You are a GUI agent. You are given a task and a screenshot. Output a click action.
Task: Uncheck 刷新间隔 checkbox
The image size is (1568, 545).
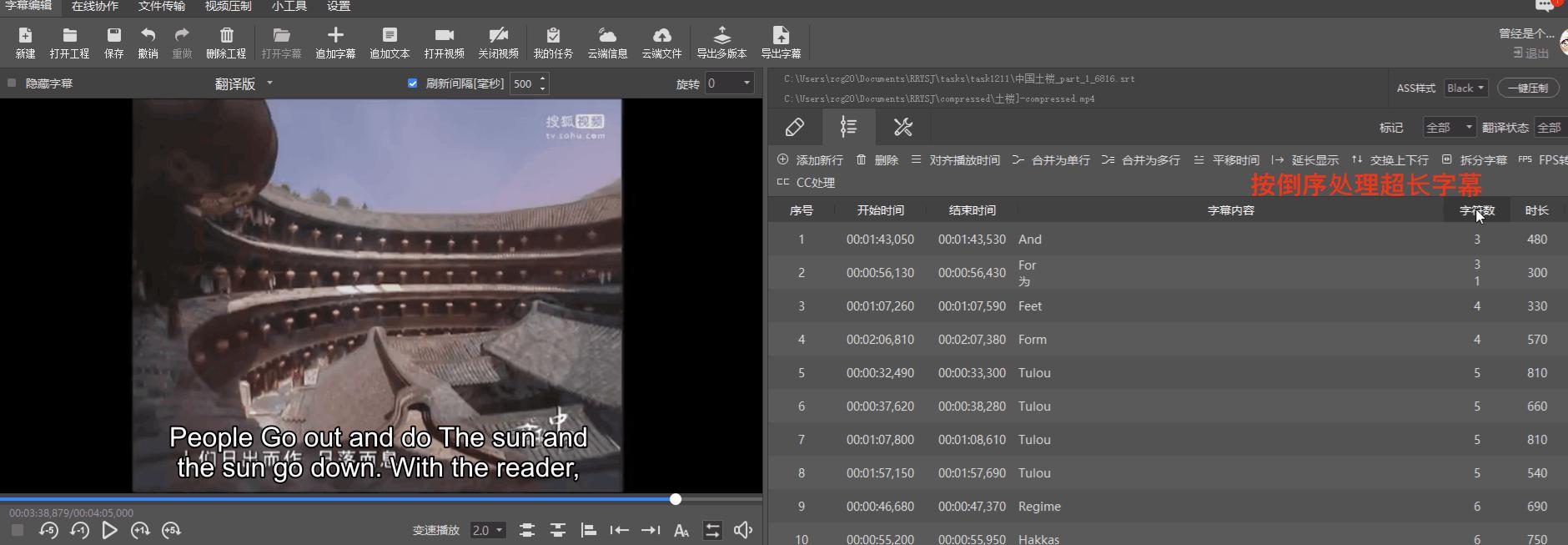[412, 83]
